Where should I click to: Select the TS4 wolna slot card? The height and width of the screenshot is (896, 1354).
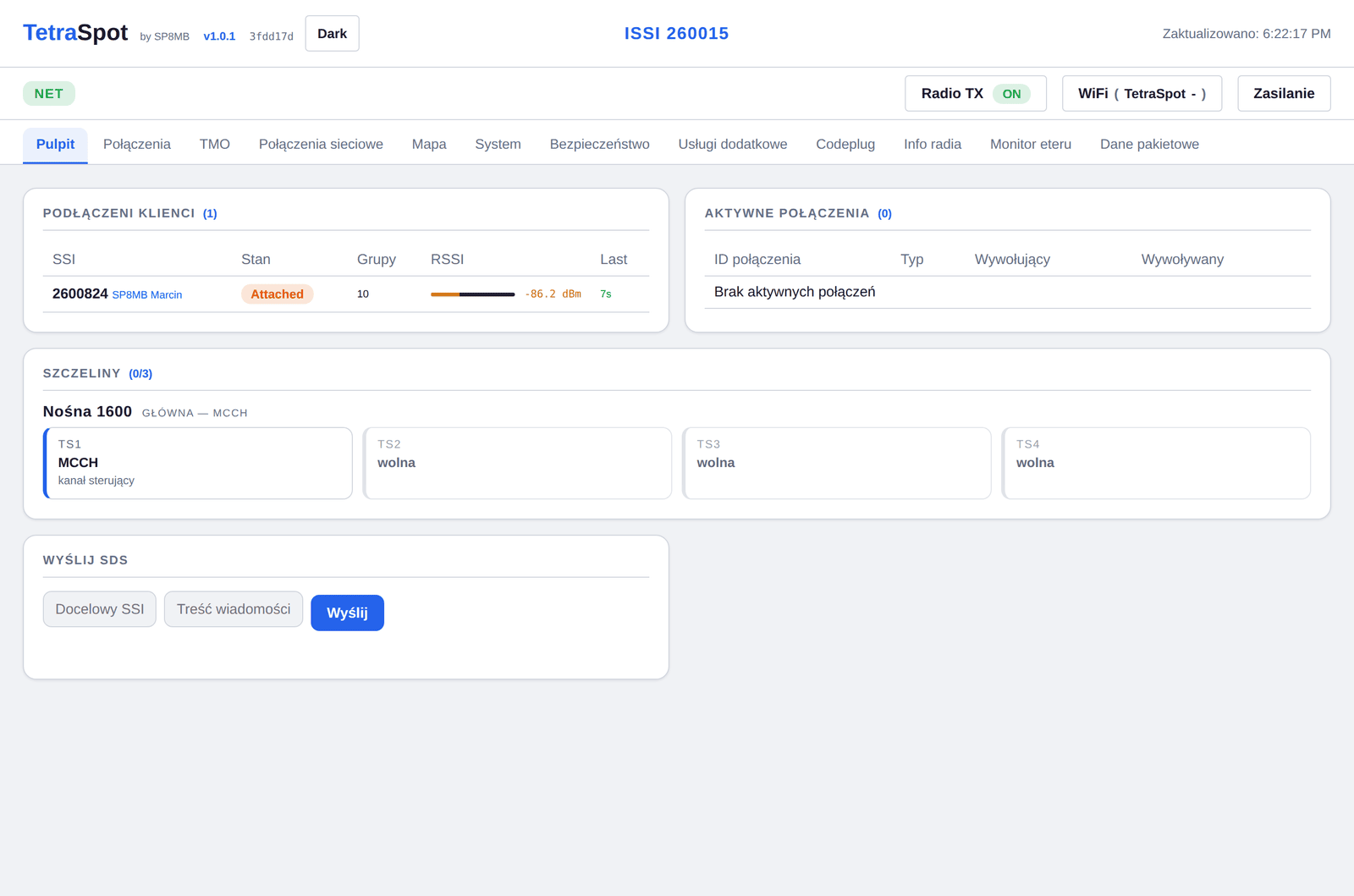pos(1156,463)
